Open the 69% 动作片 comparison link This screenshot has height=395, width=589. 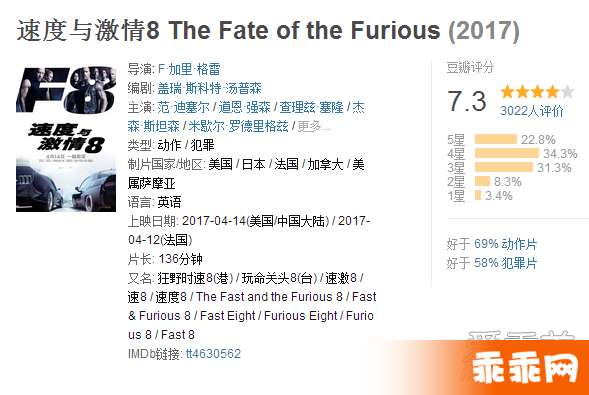[506, 244]
